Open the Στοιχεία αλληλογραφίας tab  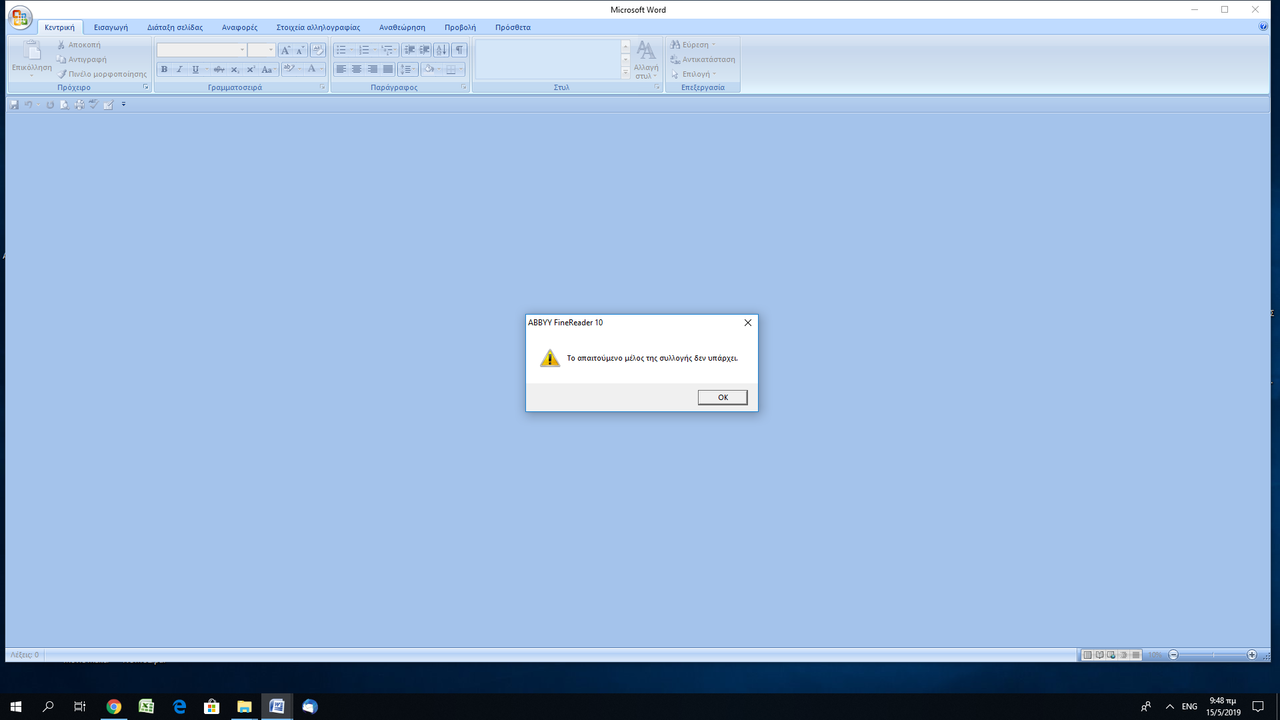318,27
